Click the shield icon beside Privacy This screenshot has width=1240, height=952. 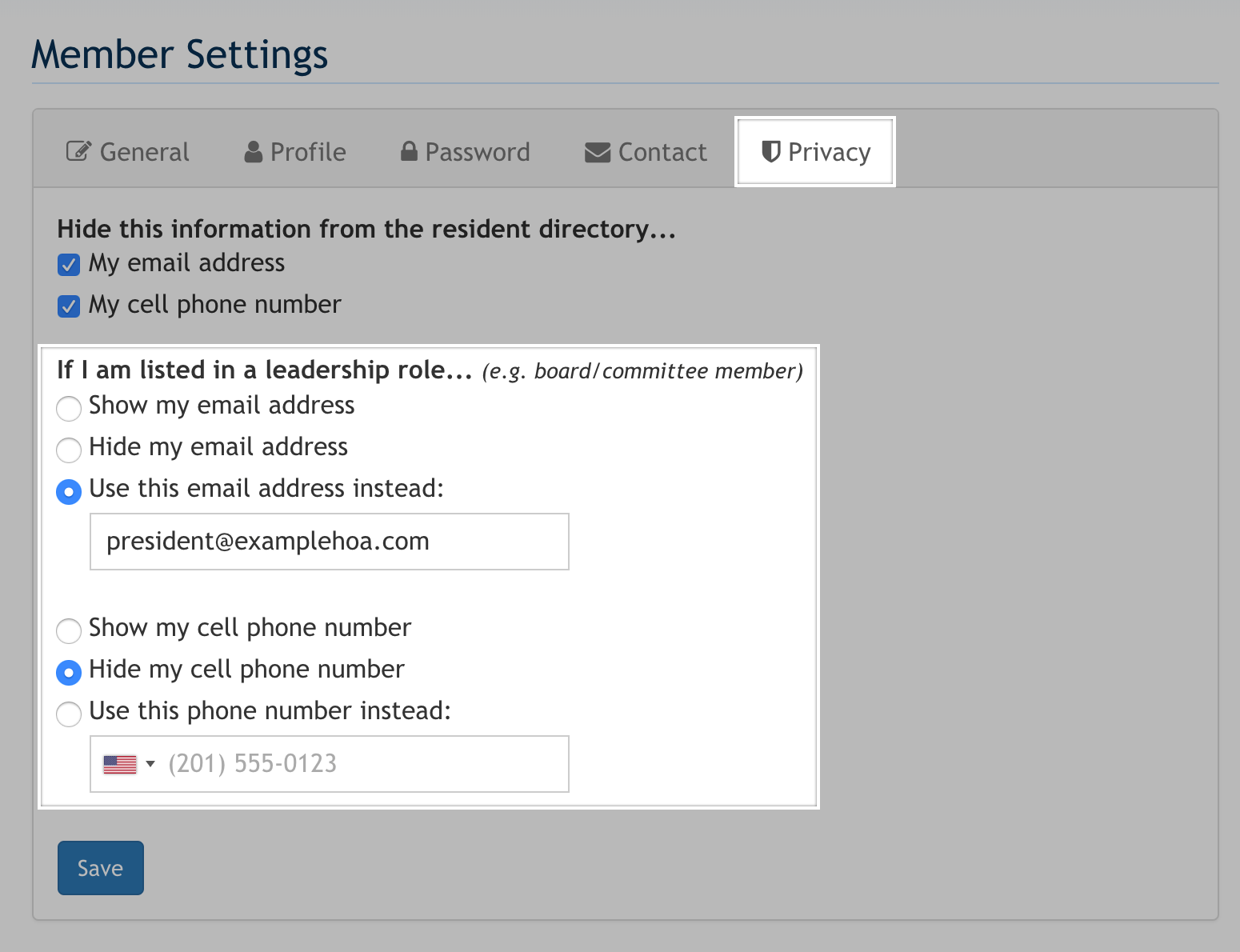point(770,151)
